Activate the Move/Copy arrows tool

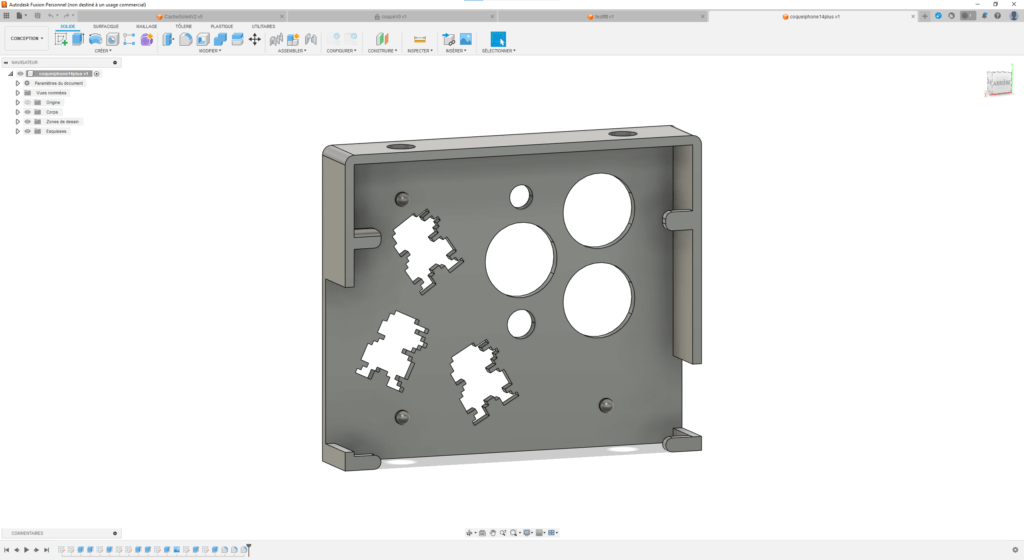255,39
